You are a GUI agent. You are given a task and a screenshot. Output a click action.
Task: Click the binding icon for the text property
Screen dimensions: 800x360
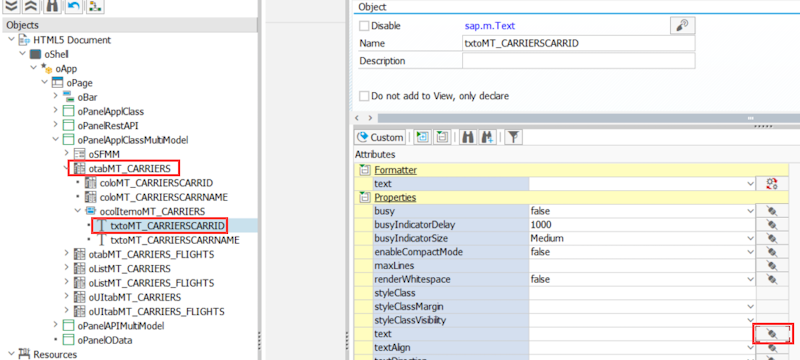pos(773,334)
